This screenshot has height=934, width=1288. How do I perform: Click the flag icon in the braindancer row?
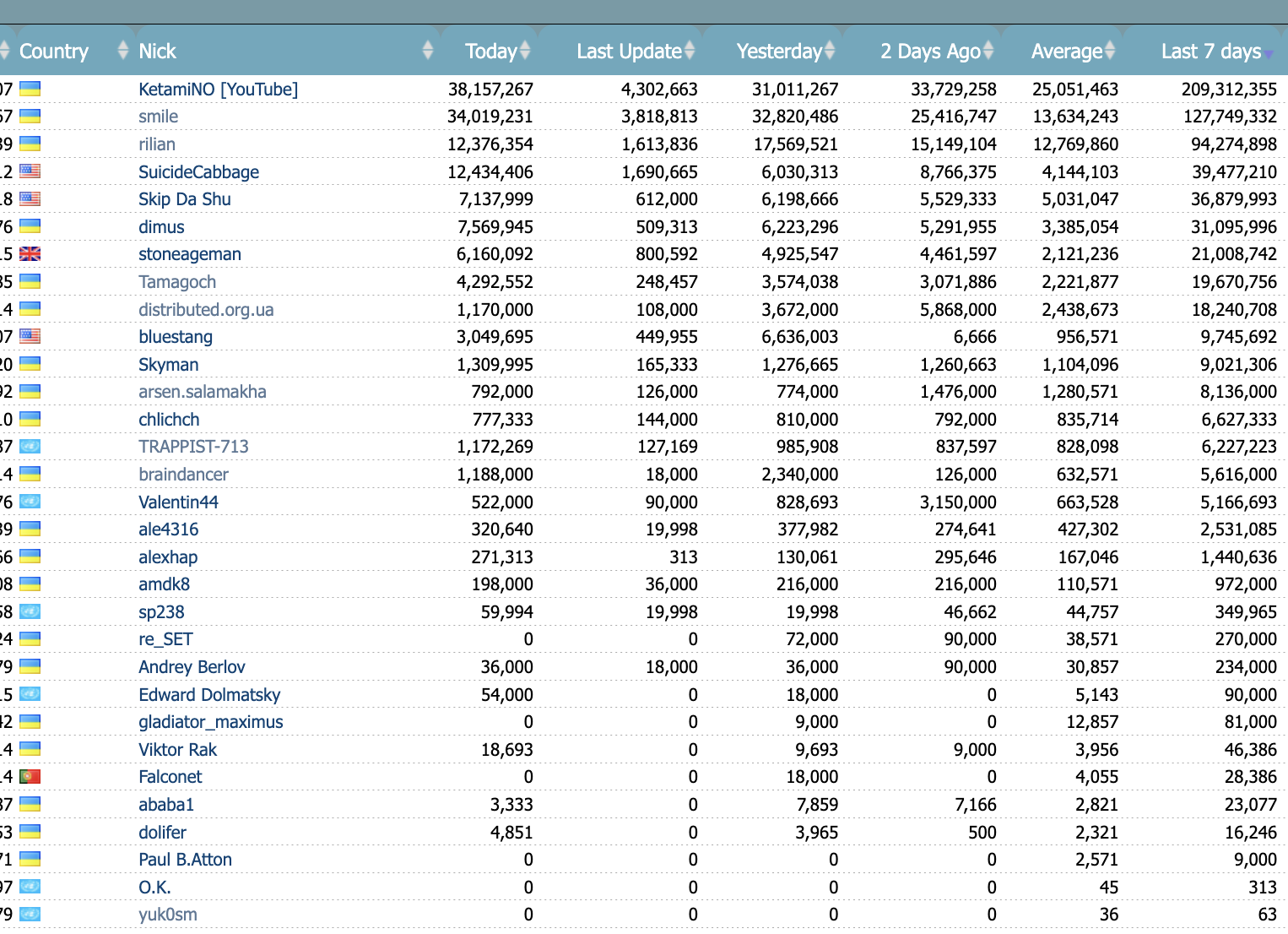pos(30,474)
